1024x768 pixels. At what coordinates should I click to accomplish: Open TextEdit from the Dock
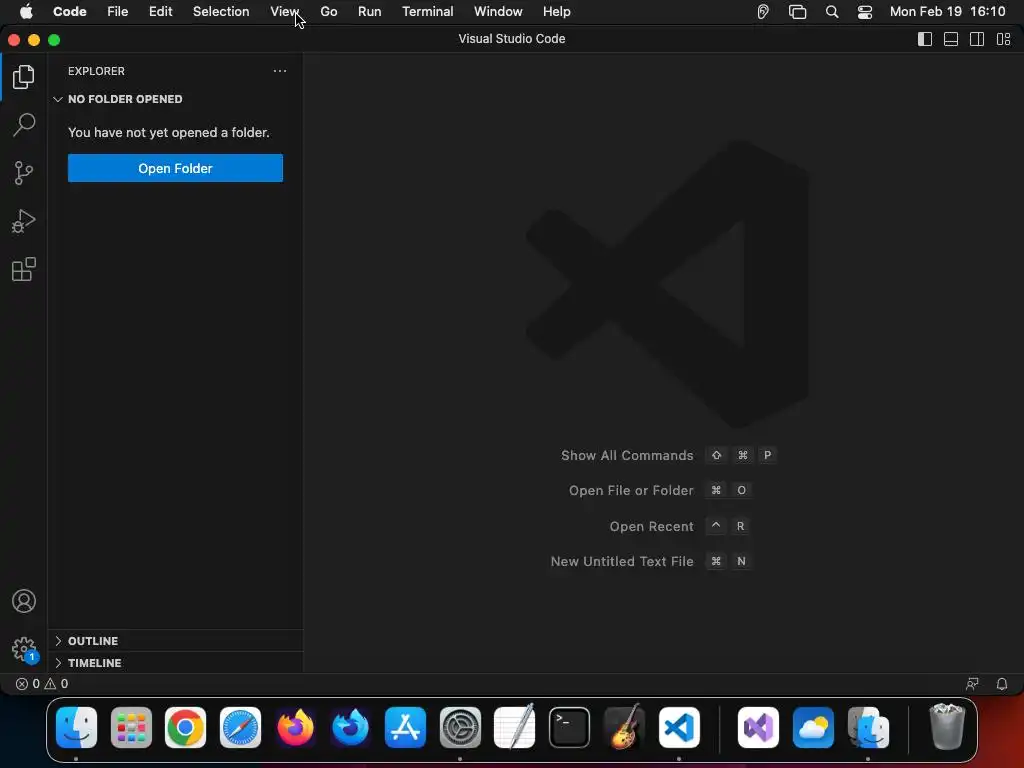515,728
